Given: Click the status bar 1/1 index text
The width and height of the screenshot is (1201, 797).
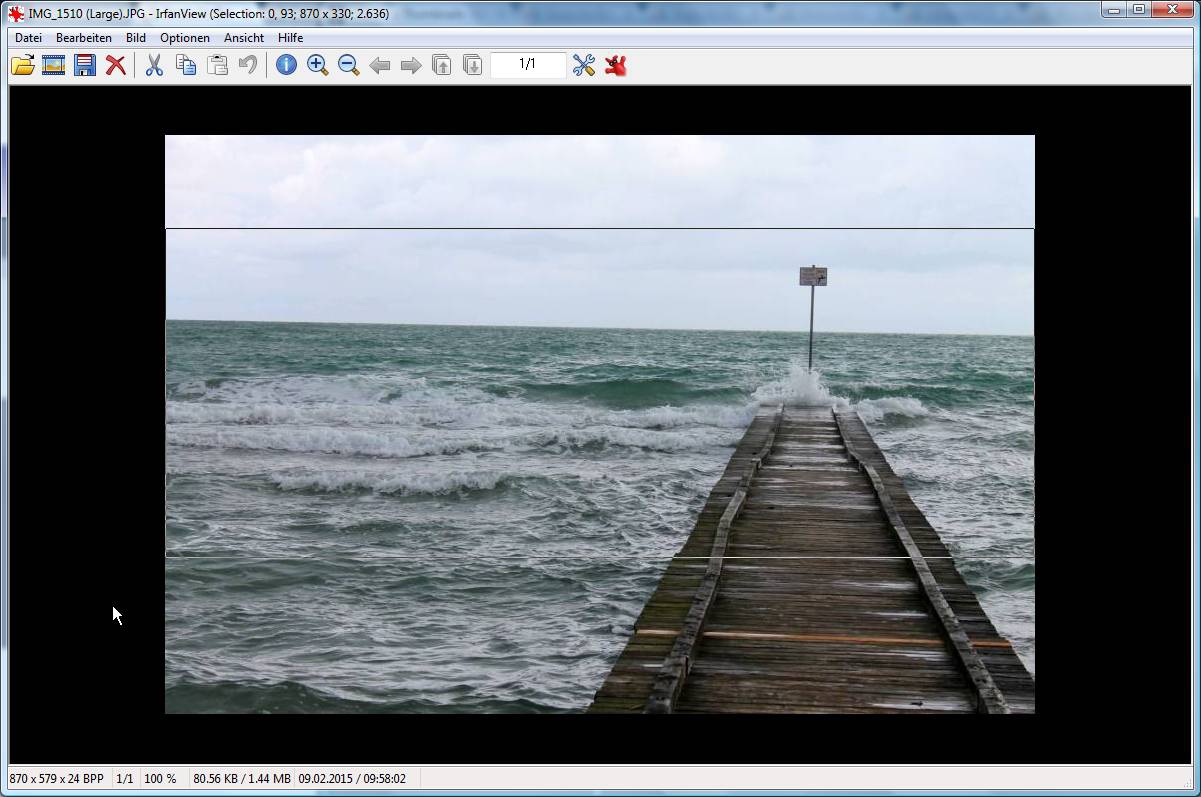Looking at the screenshot, I should point(125,779).
